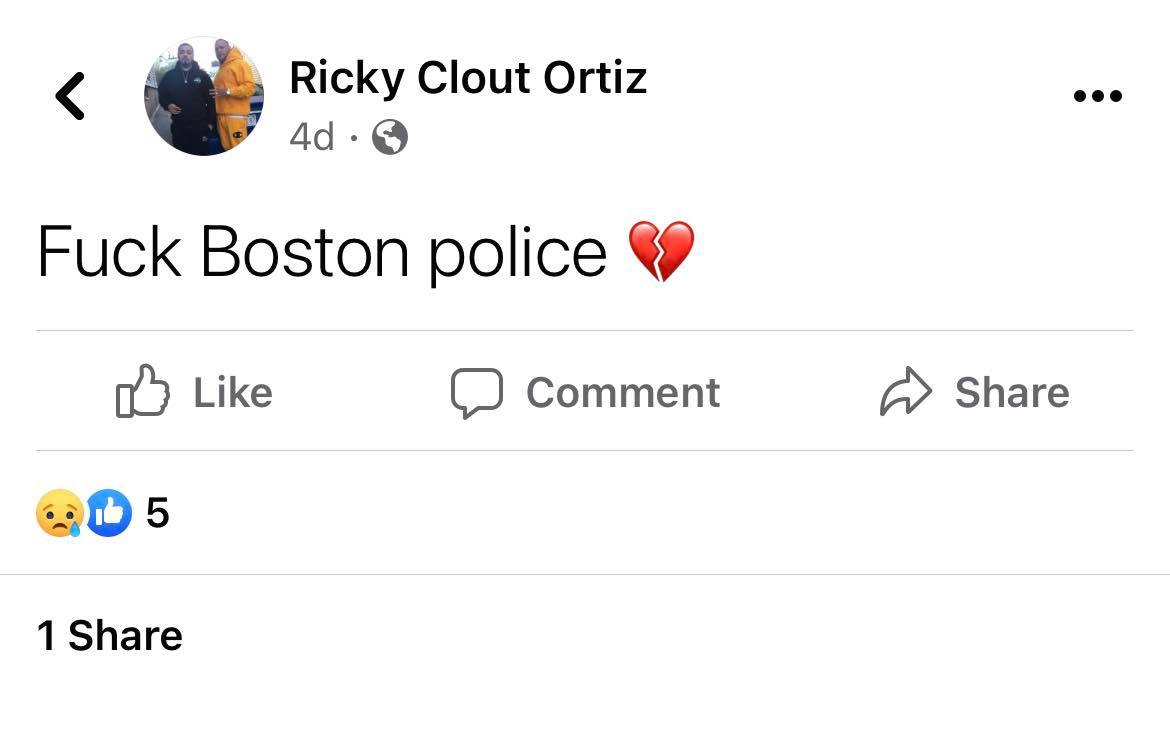Viewport: 1170px width, 732px height.
Task: Tap the broken heart emoji in post
Action: pyautogui.click(x=661, y=251)
